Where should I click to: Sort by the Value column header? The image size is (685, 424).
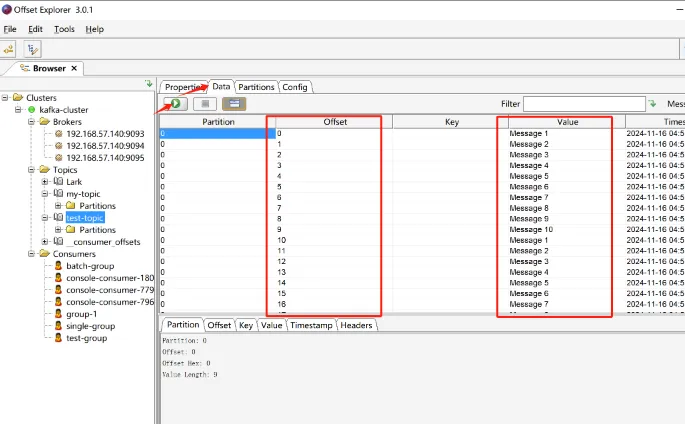point(567,122)
